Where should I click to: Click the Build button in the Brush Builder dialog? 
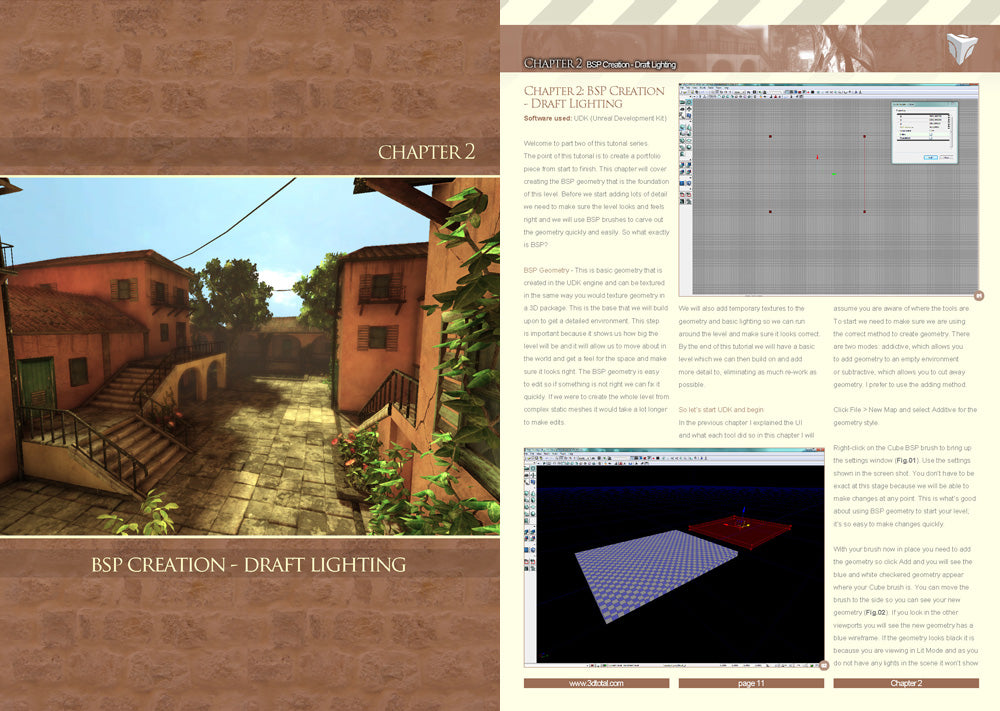coord(931,157)
